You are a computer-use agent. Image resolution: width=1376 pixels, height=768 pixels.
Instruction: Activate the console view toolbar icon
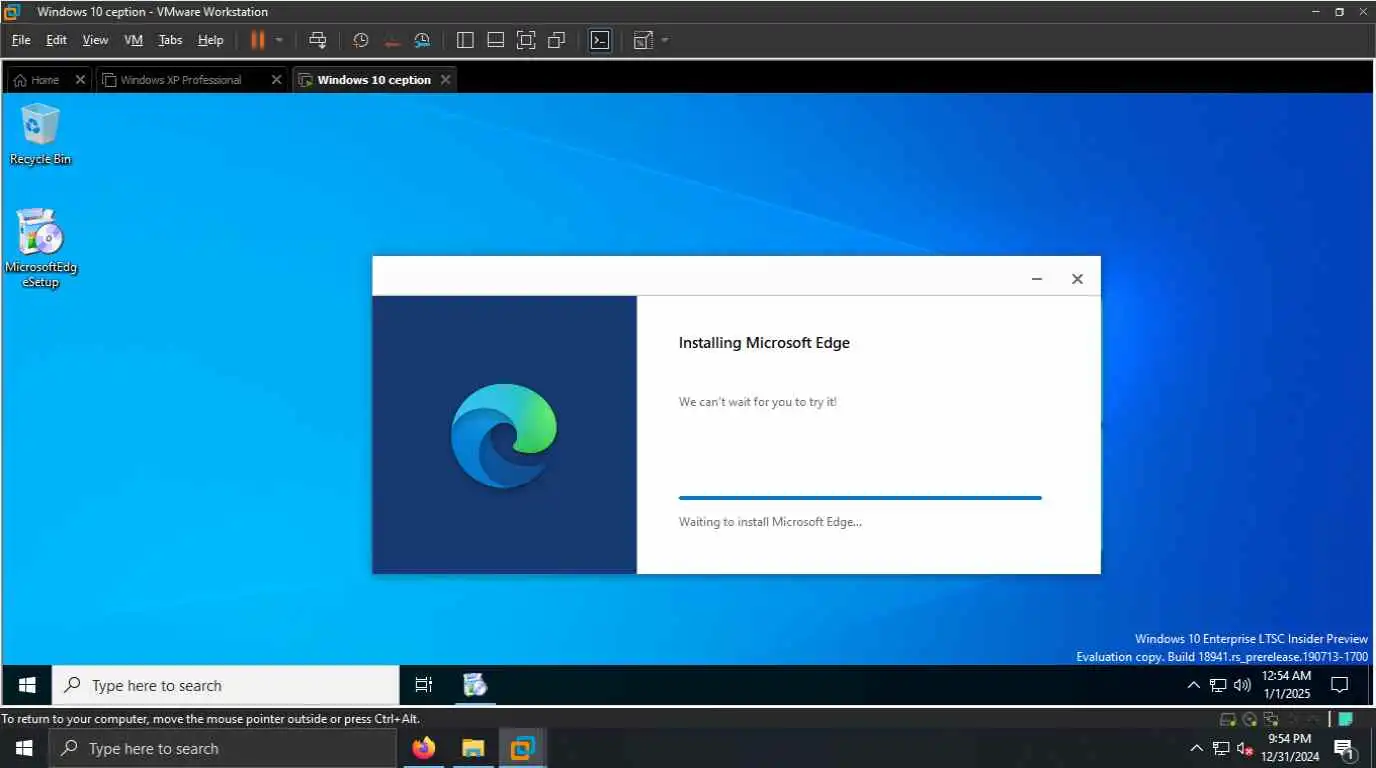point(600,40)
